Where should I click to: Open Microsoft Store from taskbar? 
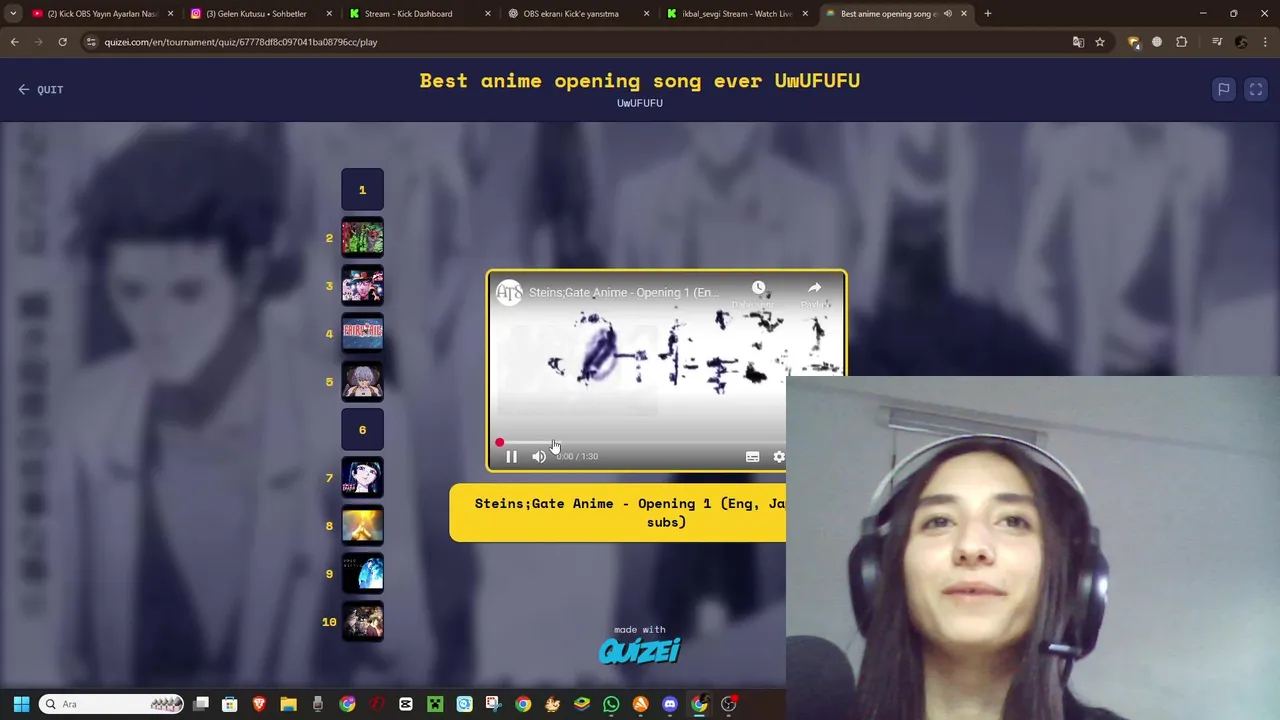click(x=230, y=704)
